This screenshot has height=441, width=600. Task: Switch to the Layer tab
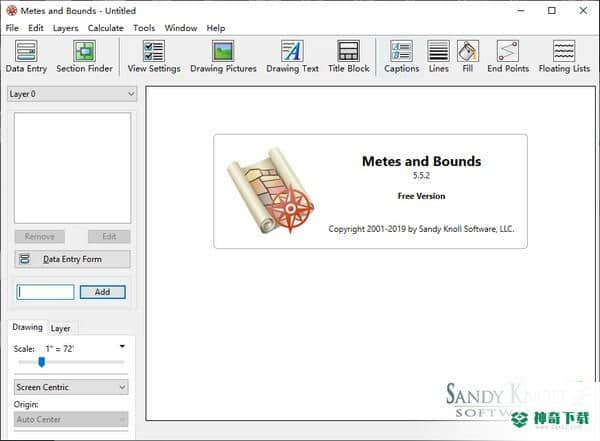click(x=60, y=328)
